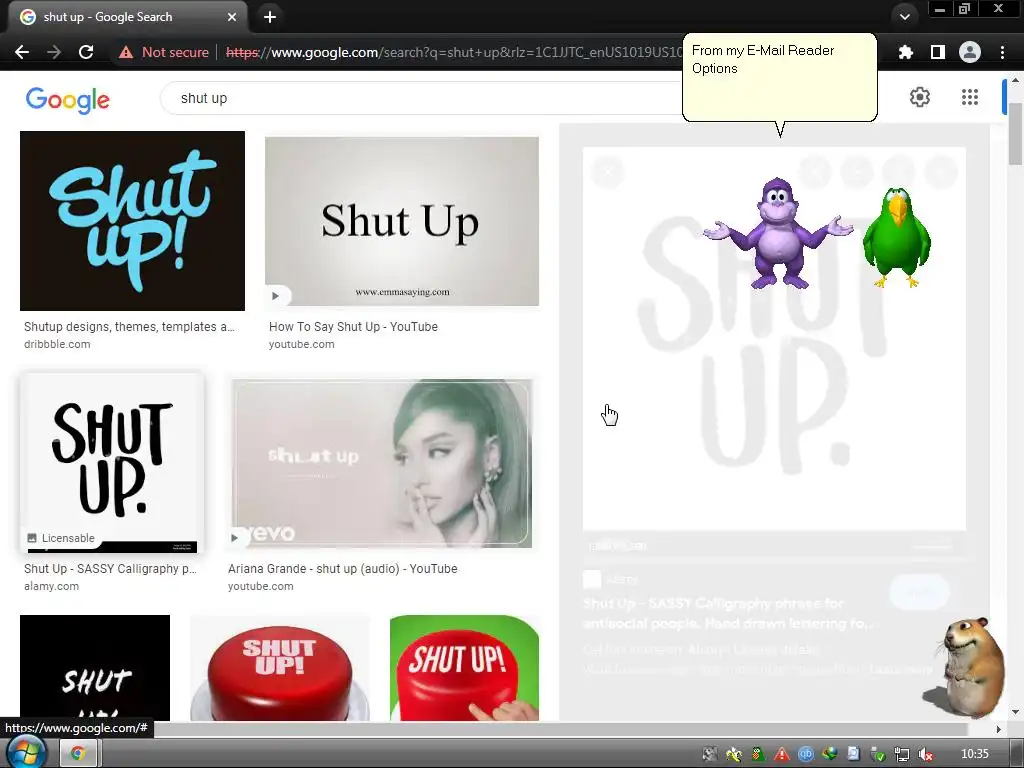This screenshot has width=1024, height=768.
Task: Click Shutup designs, themes, templates caption
Action: [x=129, y=327]
